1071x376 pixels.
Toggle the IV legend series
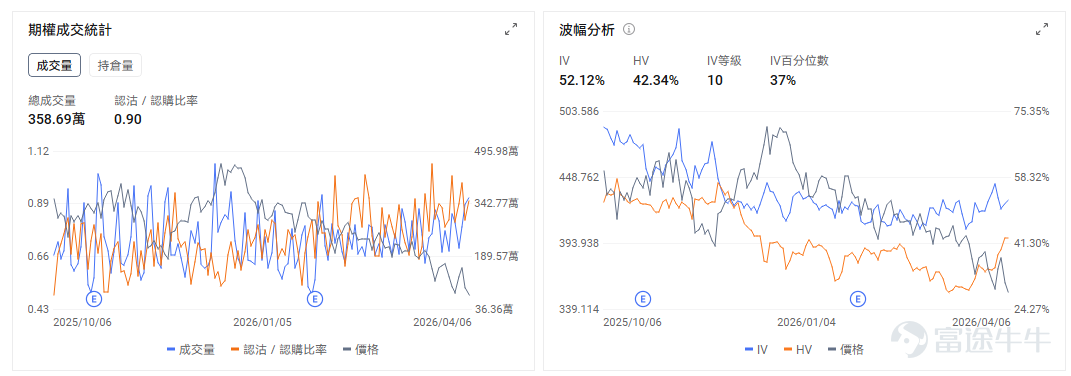coord(756,350)
